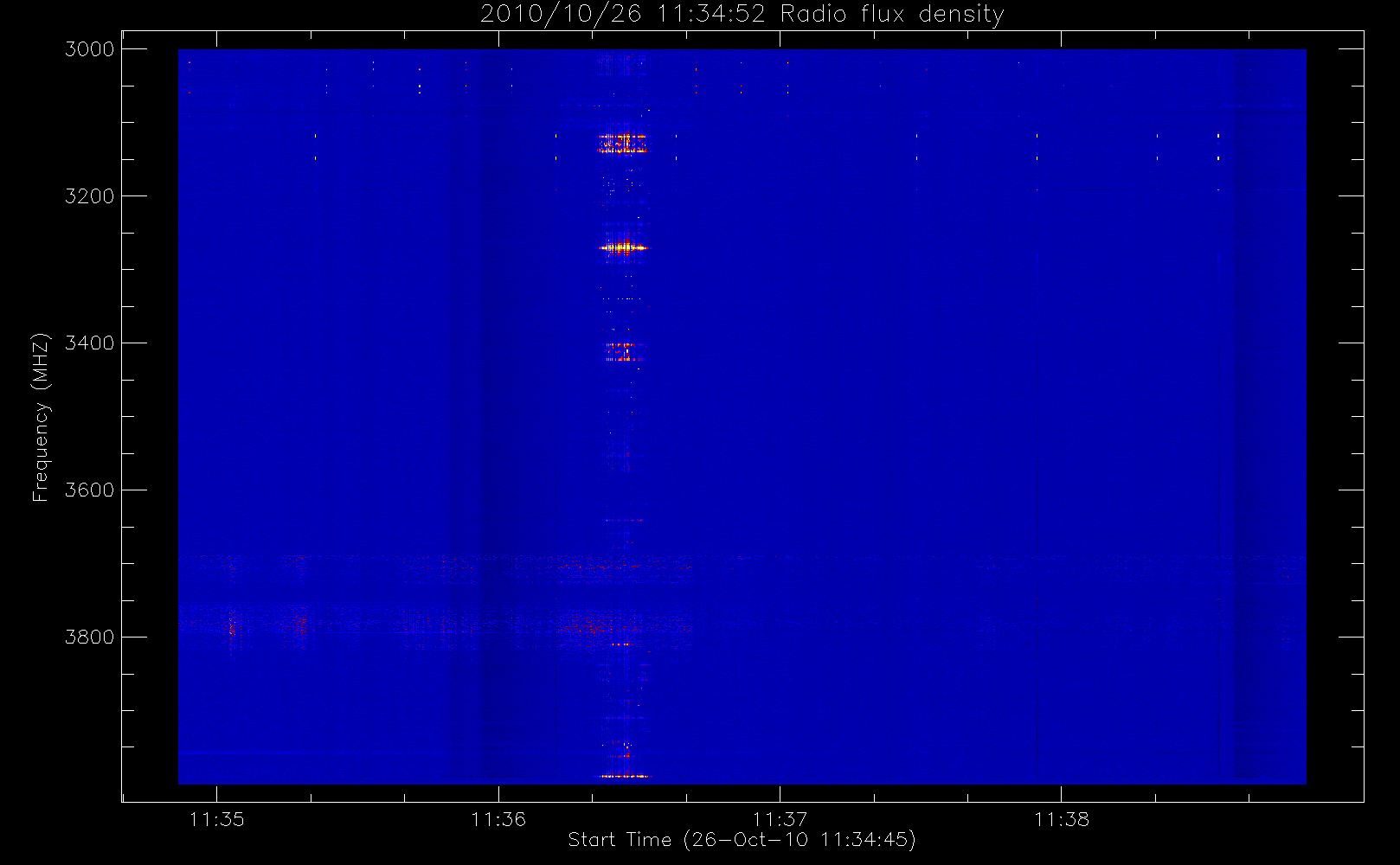Click the 3000 frequency tick label
The height and width of the screenshot is (865, 1400).
coord(90,49)
